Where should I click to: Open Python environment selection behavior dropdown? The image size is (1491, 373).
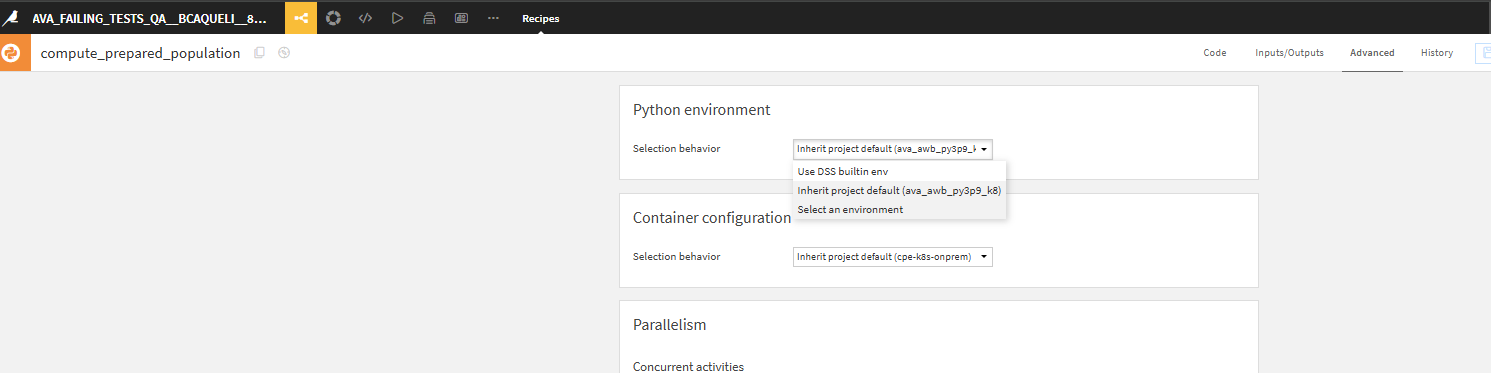click(893, 149)
